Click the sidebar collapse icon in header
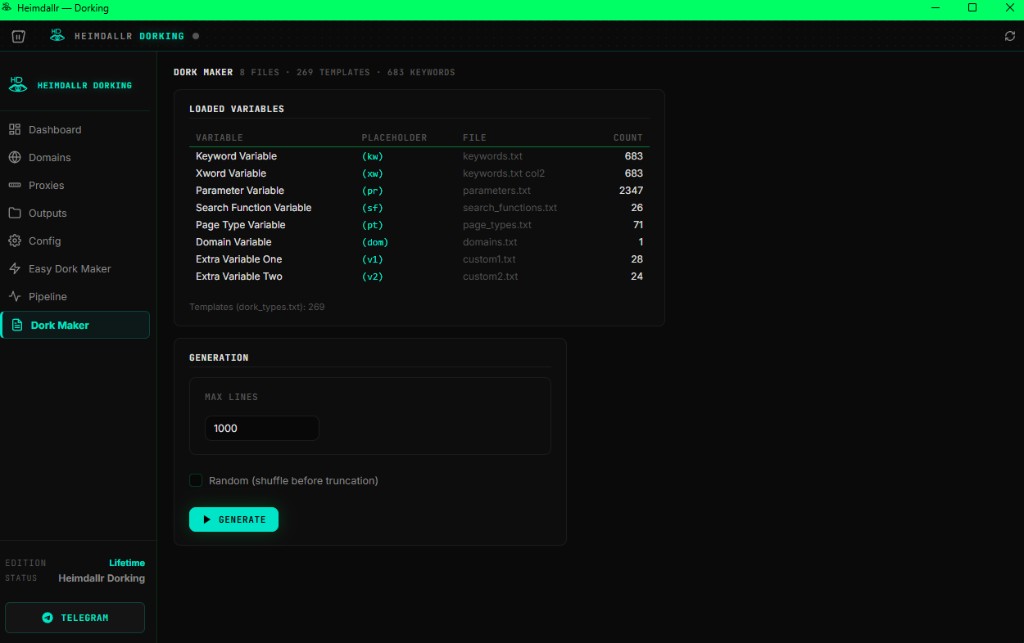 (18, 37)
